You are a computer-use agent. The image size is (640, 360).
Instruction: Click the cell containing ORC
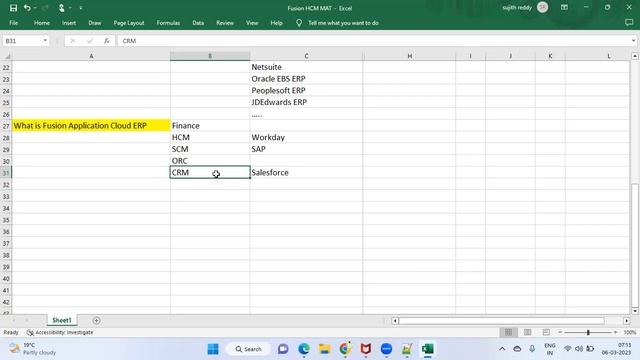210,161
